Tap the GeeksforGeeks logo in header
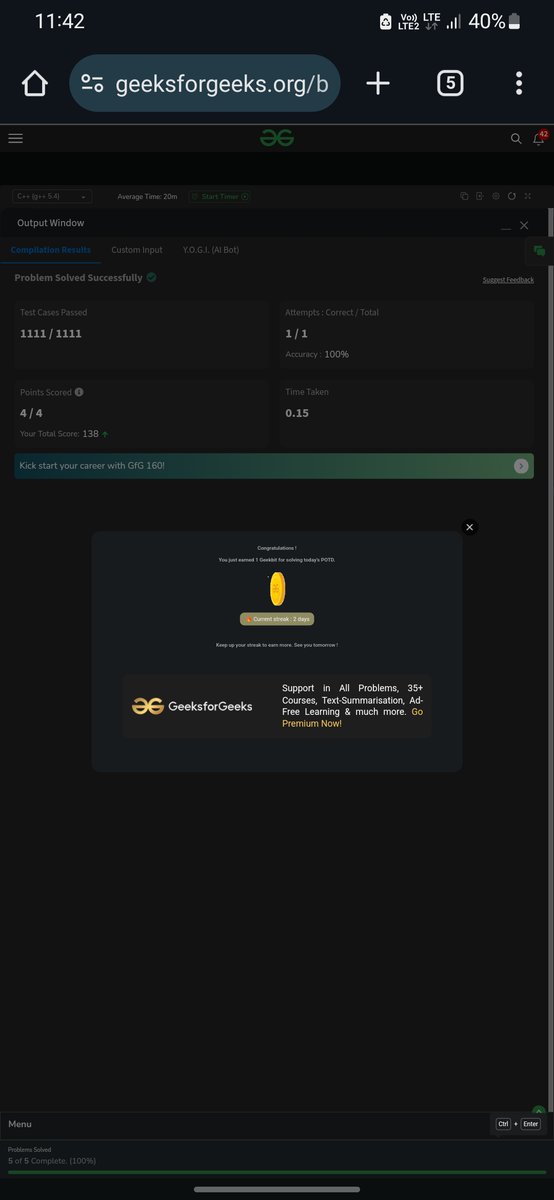This screenshot has width=554, height=1200. tap(277, 138)
